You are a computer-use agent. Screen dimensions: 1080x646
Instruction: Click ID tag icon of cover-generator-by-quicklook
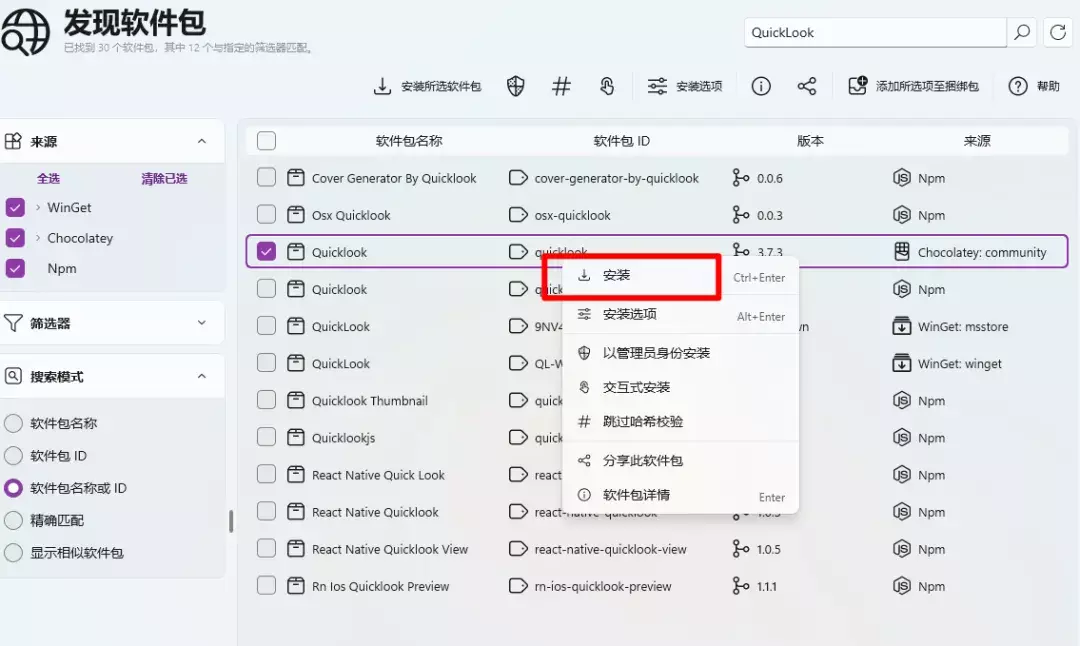tap(518, 178)
